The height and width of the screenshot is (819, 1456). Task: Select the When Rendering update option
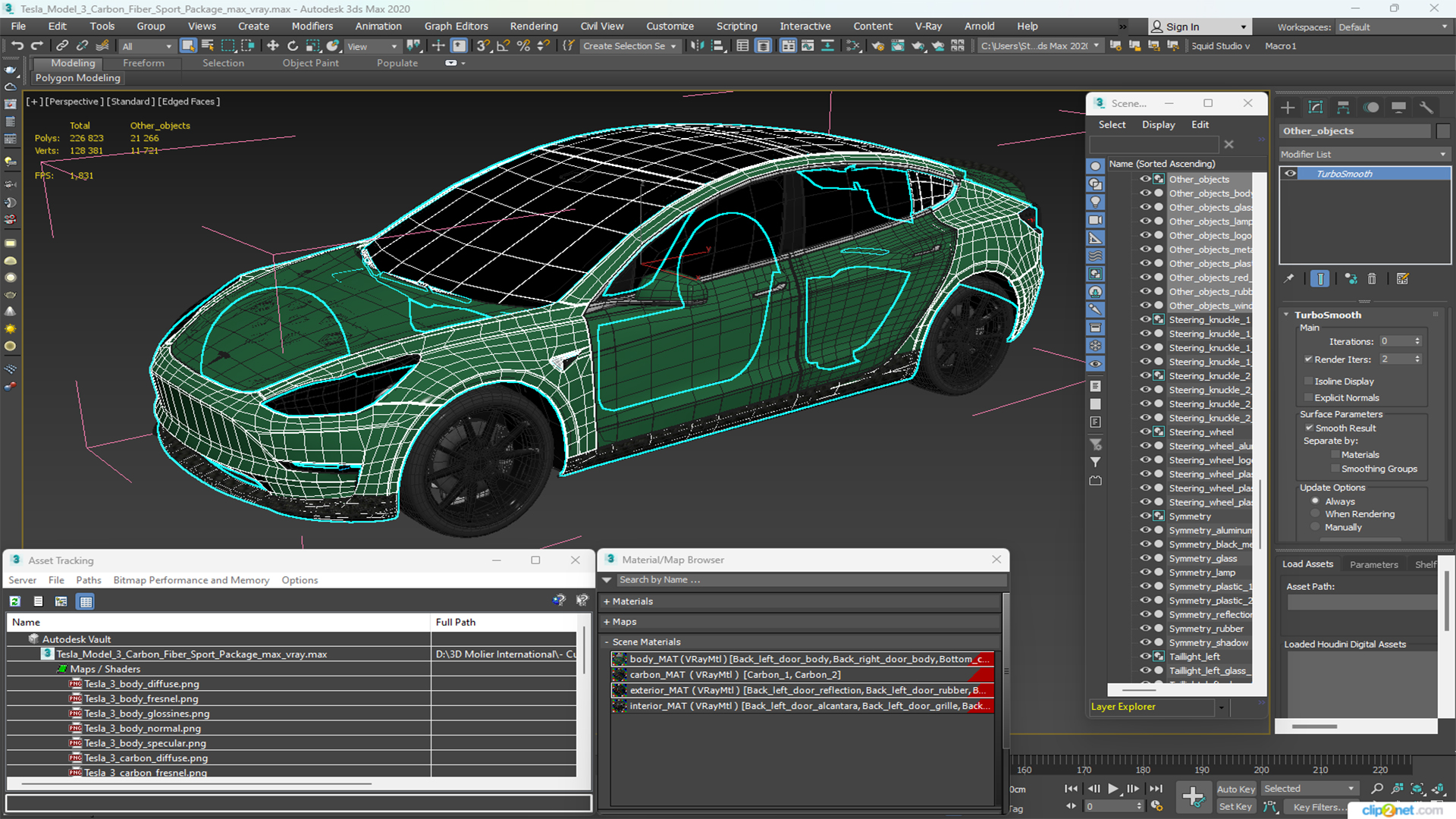(x=1316, y=514)
